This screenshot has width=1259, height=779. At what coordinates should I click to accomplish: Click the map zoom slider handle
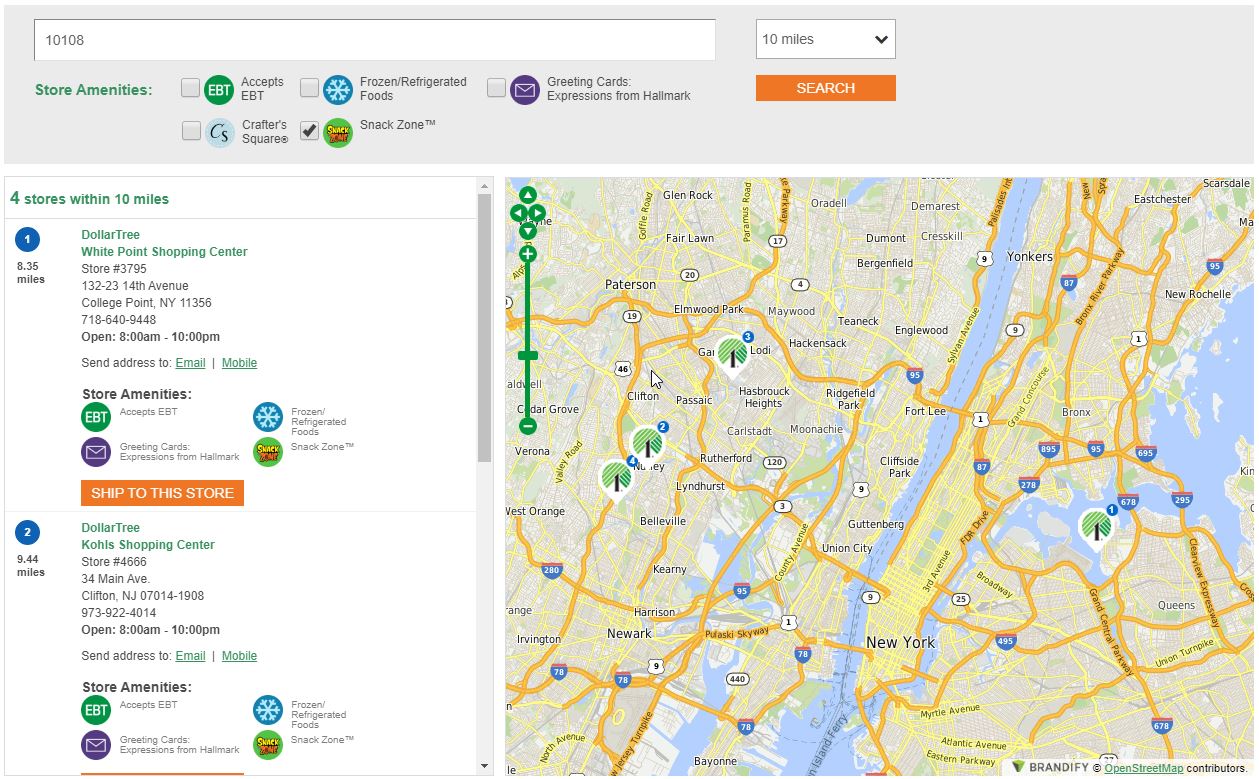pos(528,355)
